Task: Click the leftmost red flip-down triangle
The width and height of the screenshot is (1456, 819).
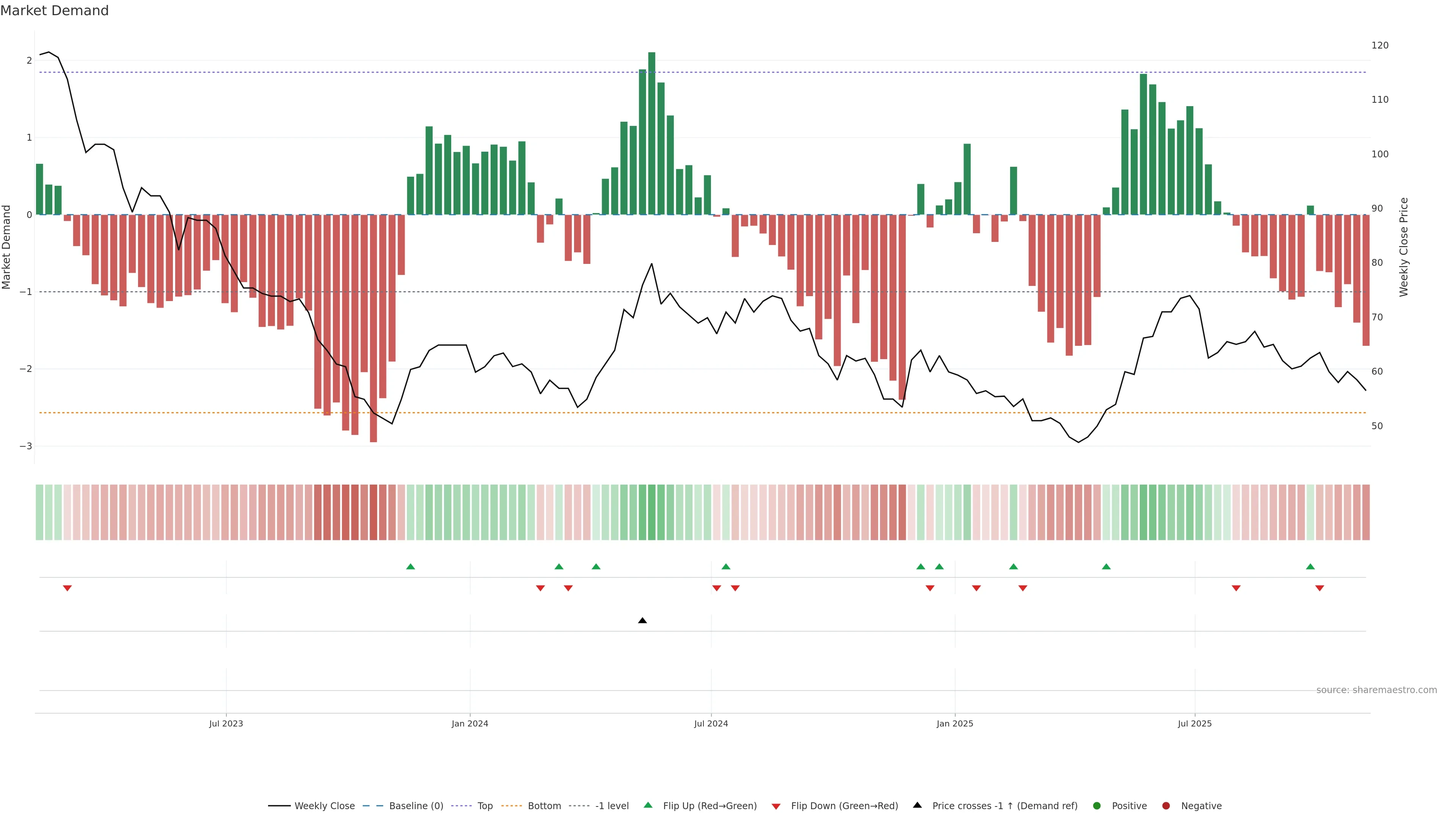Action: tap(67, 588)
